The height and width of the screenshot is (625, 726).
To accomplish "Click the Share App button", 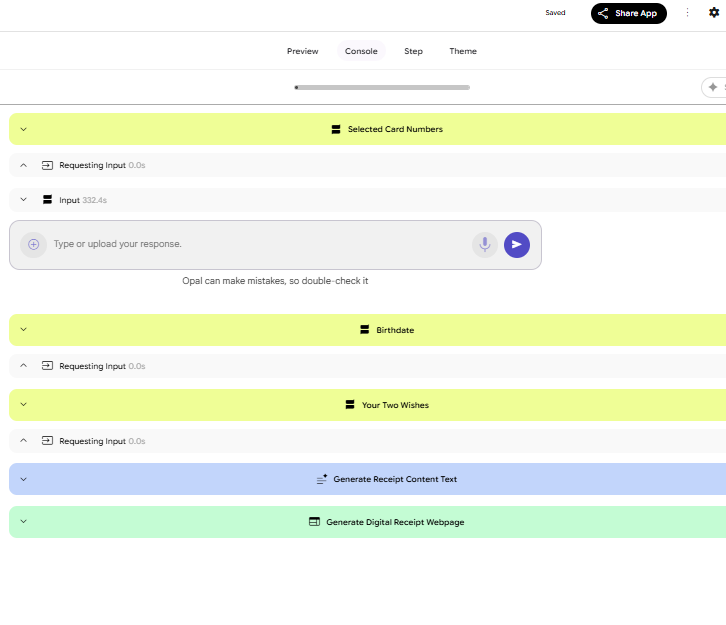I will click(628, 13).
